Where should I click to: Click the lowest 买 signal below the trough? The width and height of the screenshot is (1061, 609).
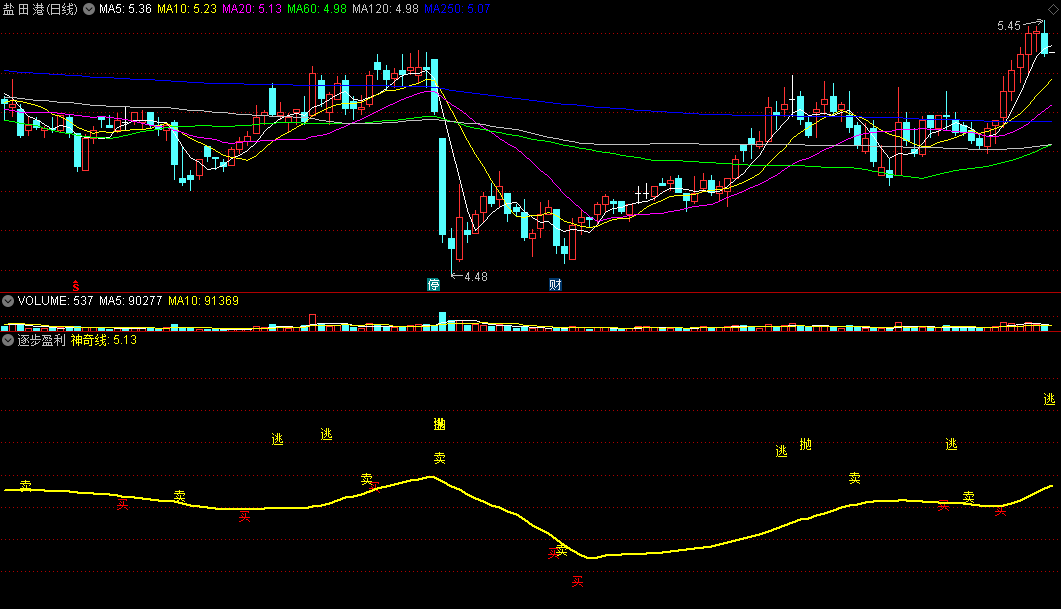[x=577, y=581]
